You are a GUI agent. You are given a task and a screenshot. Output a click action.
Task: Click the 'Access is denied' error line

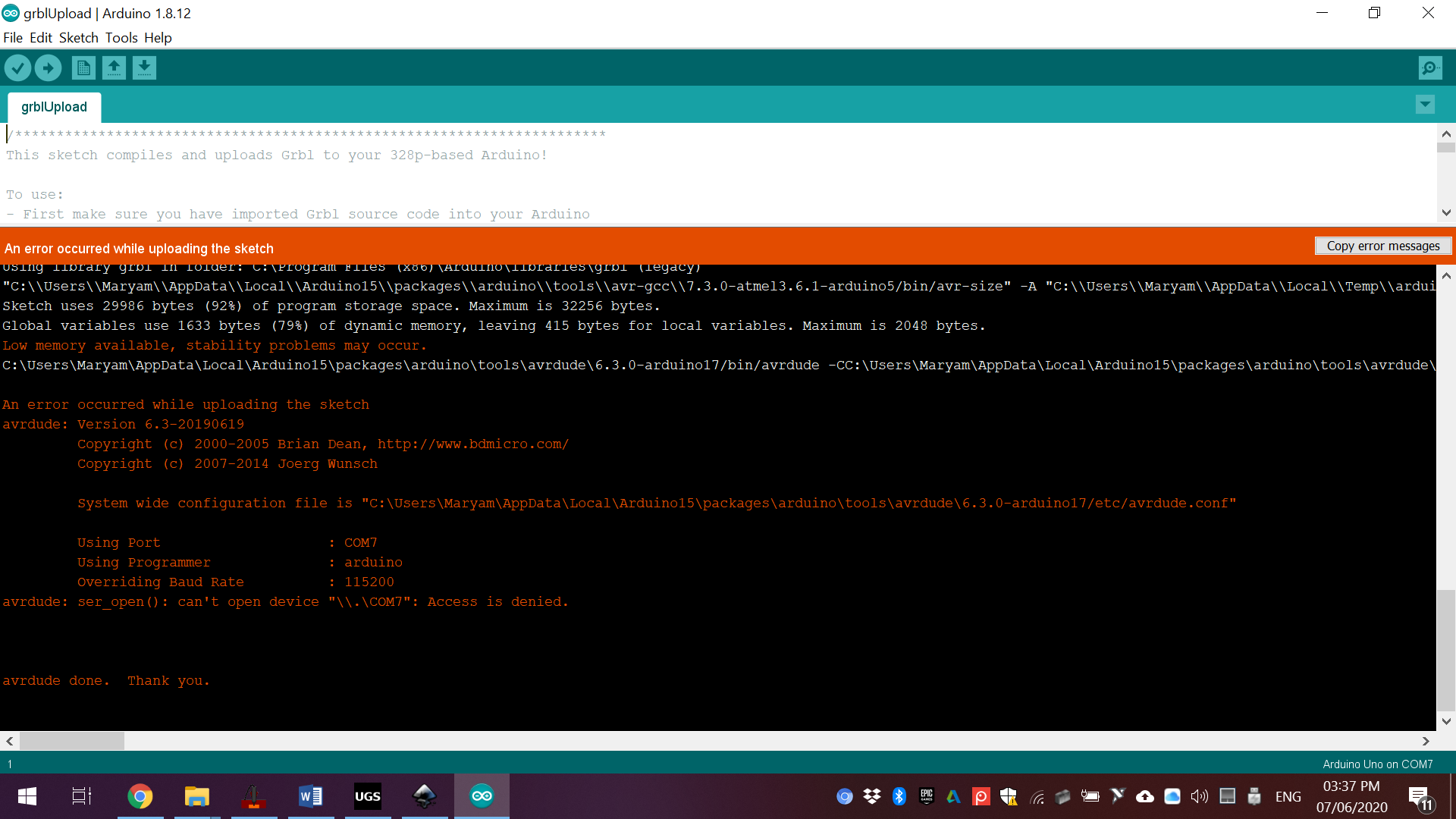pyautogui.click(x=285, y=601)
